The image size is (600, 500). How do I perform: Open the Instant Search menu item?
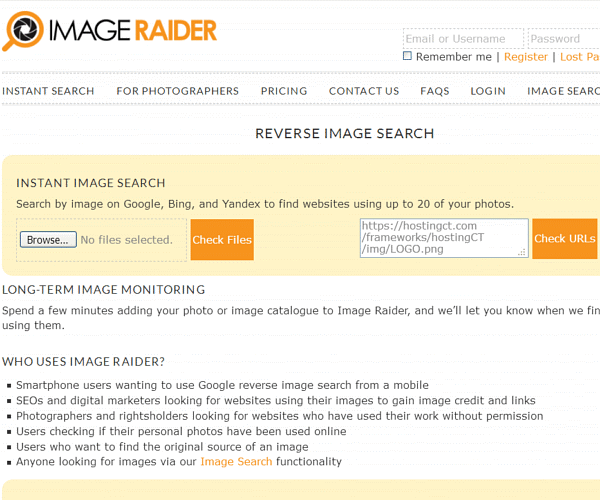click(x=48, y=91)
